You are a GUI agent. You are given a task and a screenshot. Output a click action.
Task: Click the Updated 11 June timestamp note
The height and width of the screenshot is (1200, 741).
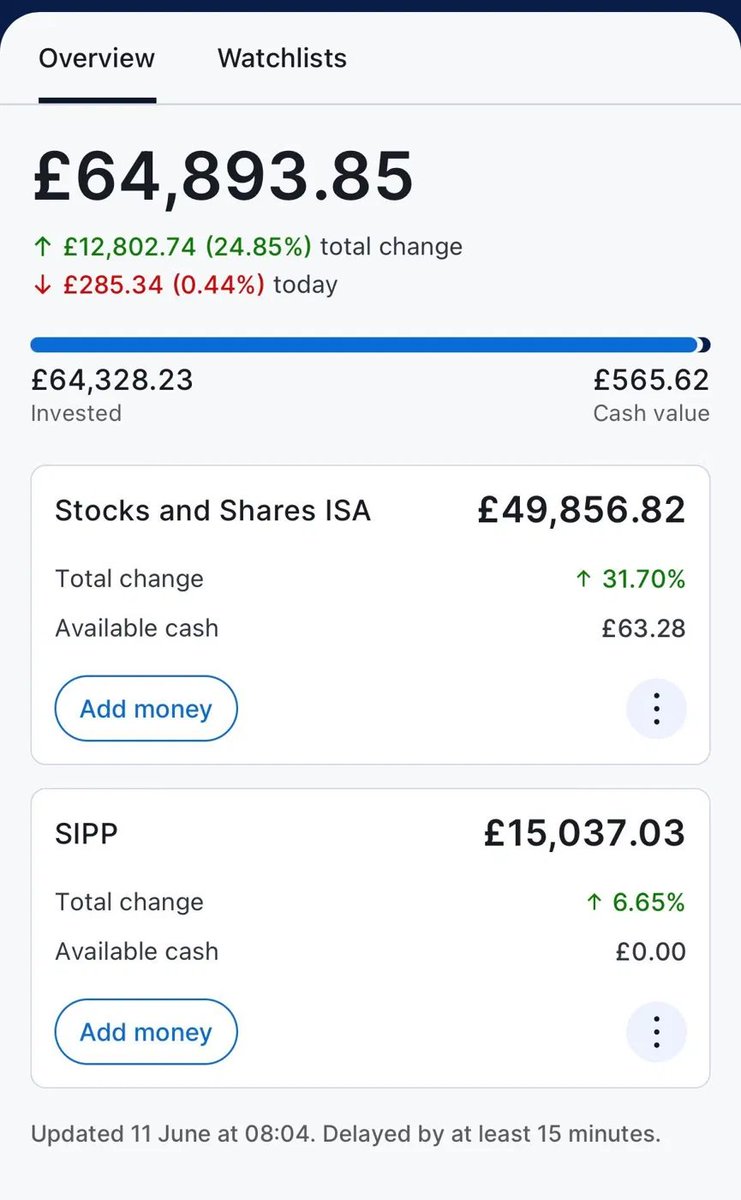[346, 1134]
